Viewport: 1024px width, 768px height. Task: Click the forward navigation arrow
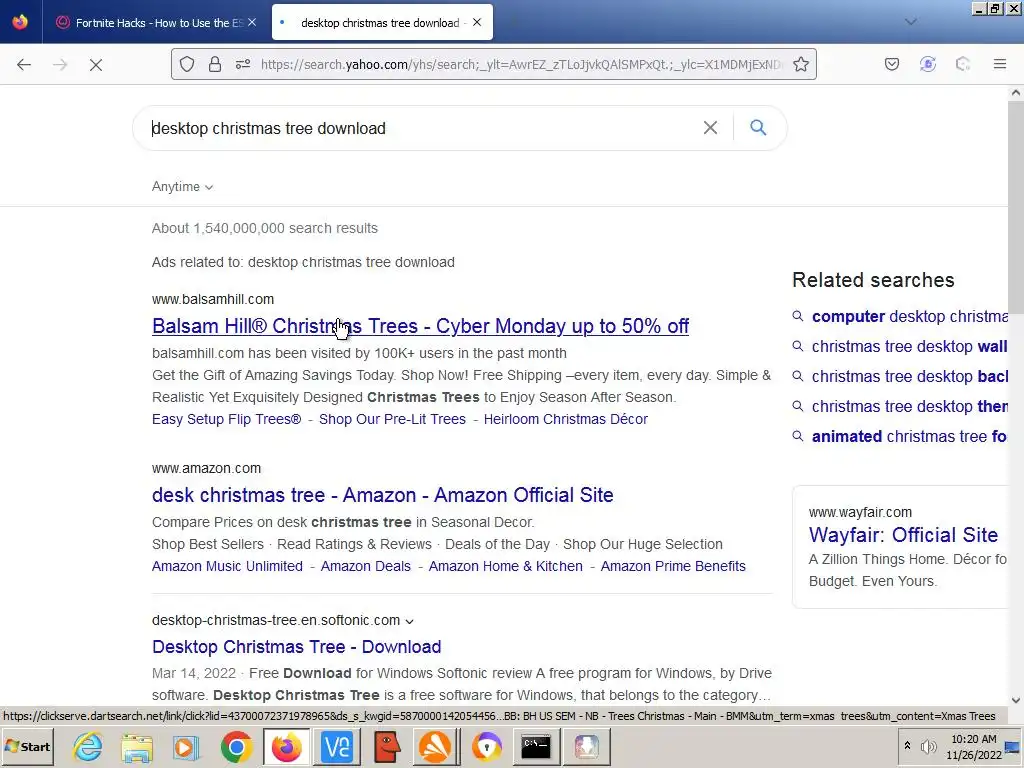coord(60,65)
